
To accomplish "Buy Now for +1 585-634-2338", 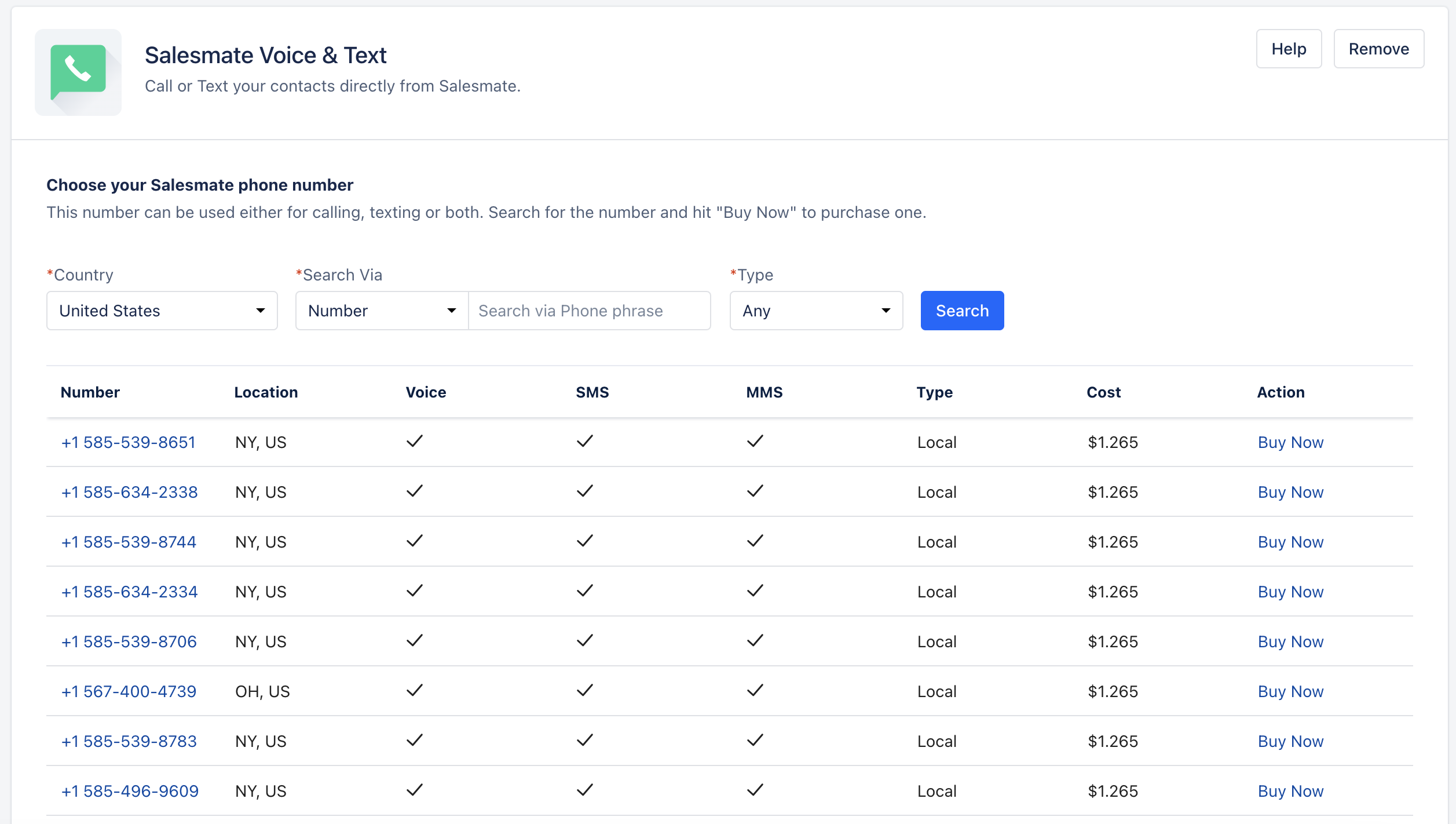I will click(1290, 492).
